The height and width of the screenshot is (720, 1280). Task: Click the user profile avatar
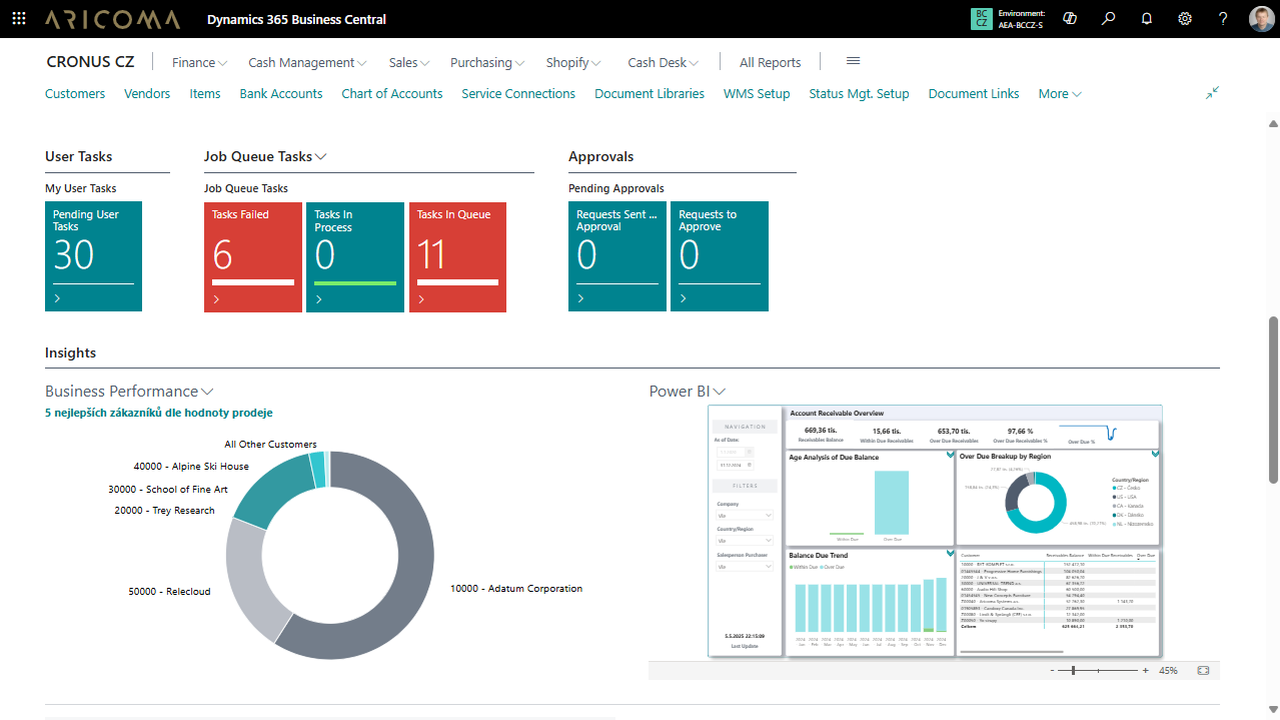[x=1261, y=18]
